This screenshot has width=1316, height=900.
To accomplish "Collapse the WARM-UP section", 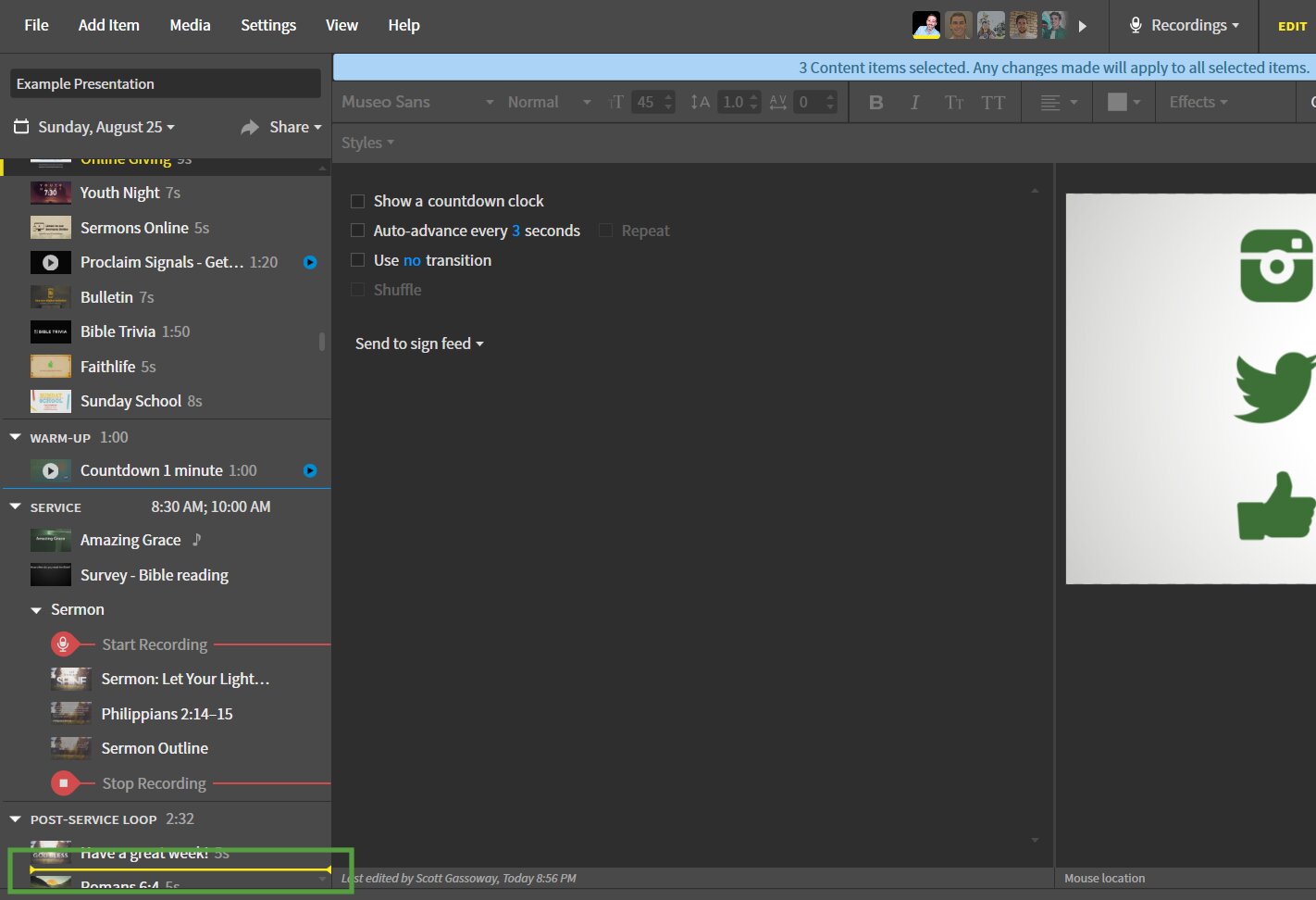I will coord(15,437).
